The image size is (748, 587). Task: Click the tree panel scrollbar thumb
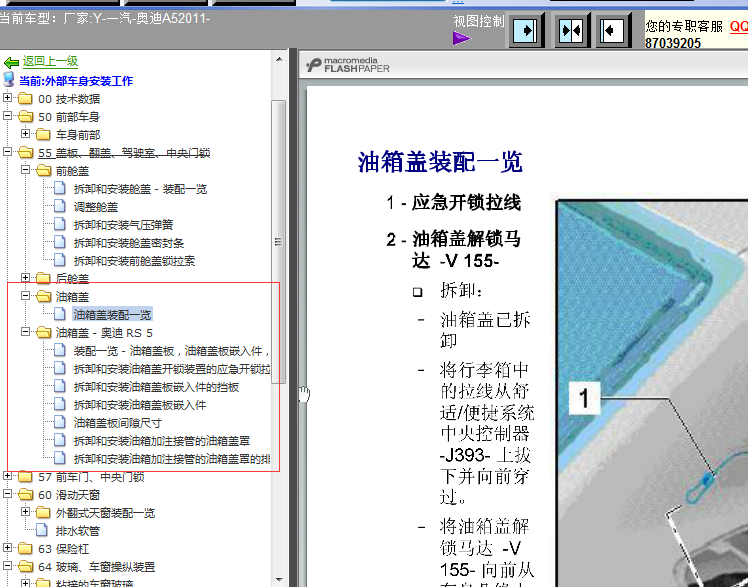[x=279, y=242]
